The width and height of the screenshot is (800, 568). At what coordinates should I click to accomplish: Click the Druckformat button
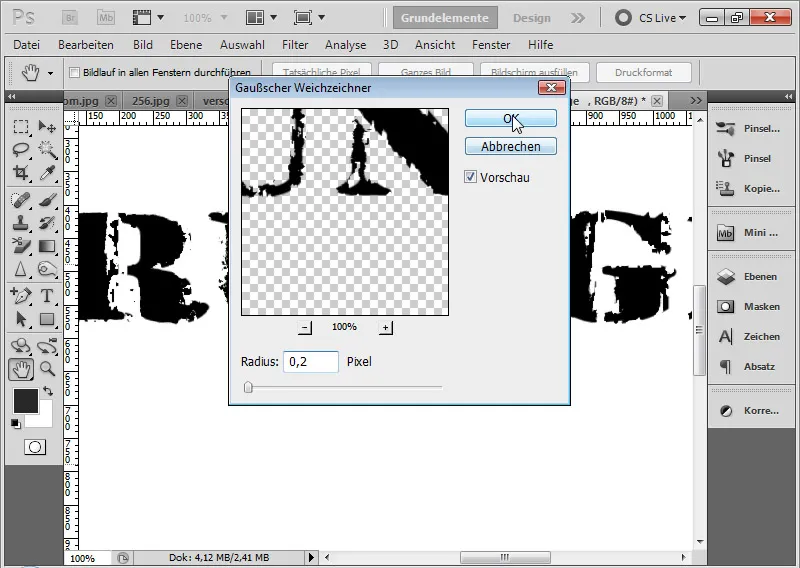[x=643, y=72]
